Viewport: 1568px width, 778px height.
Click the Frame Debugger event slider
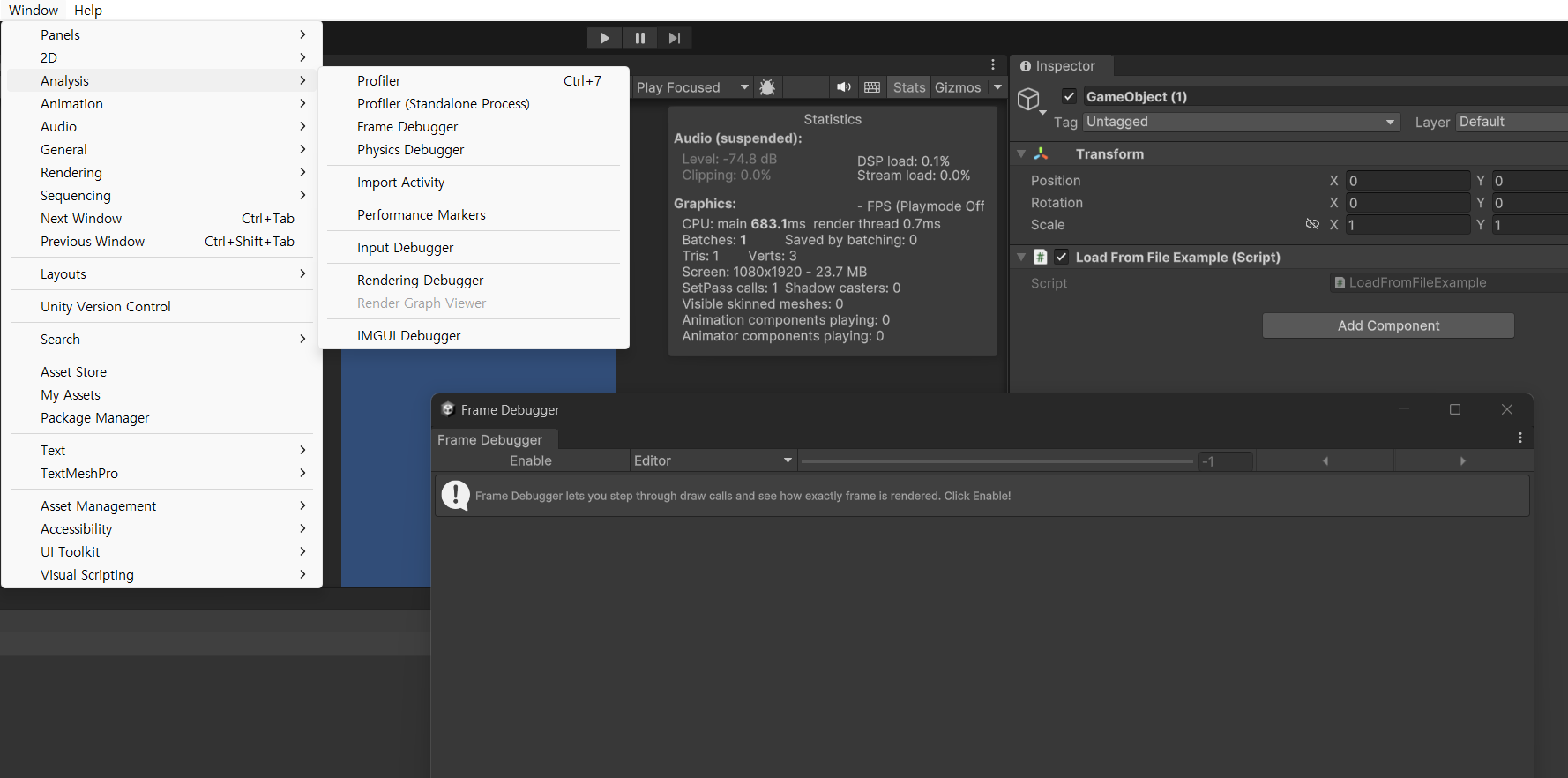pyautogui.click(x=997, y=461)
